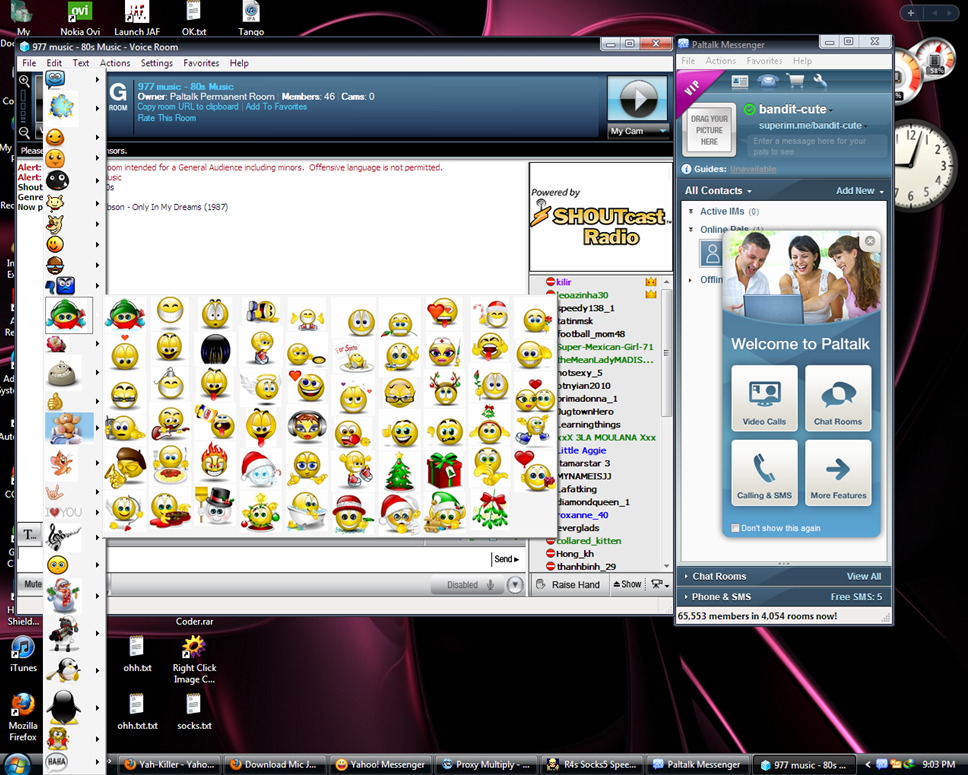Pick the Christmas tree emoticon

pos(399,471)
